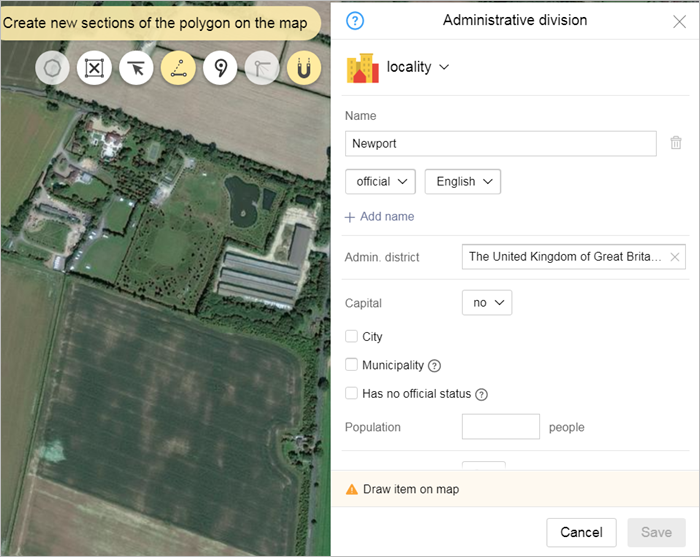This screenshot has height=557, width=700.
Task: Enable the City checkbox
Action: [351, 337]
